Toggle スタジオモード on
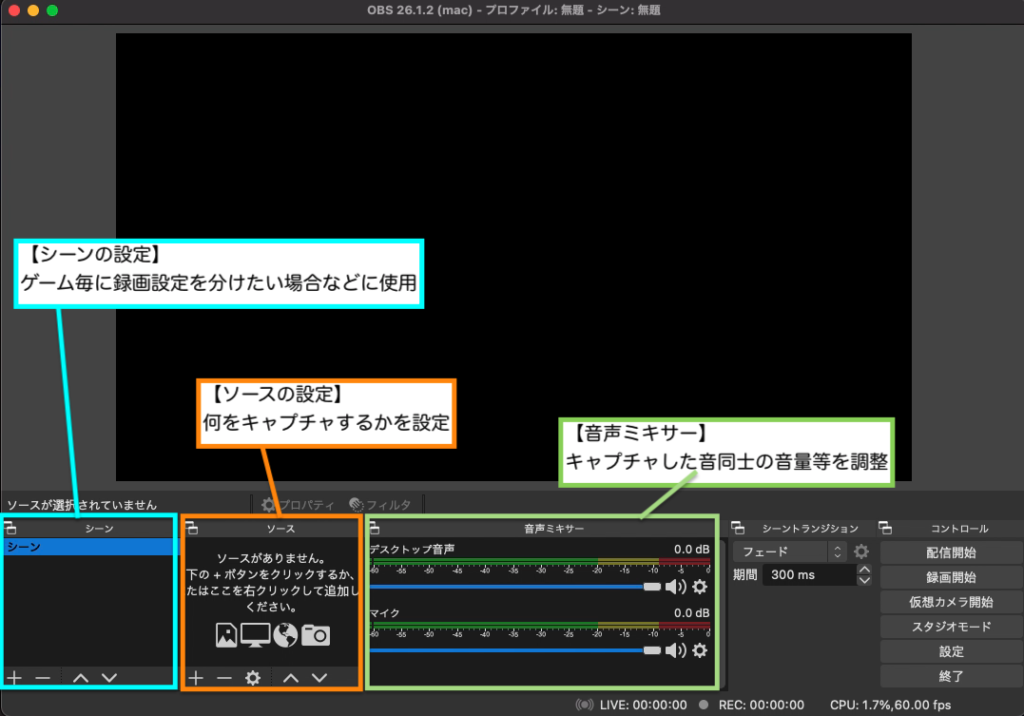Image resolution: width=1024 pixels, height=716 pixels. (951, 626)
